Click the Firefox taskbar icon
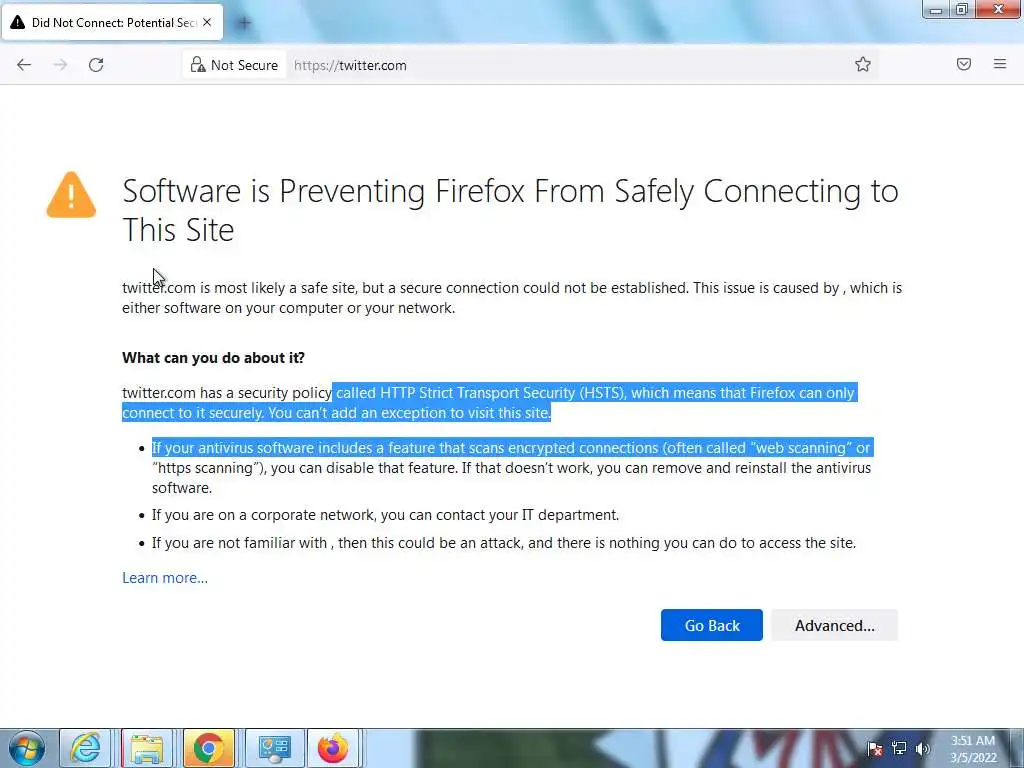1024x768 pixels. click(333, 748)
